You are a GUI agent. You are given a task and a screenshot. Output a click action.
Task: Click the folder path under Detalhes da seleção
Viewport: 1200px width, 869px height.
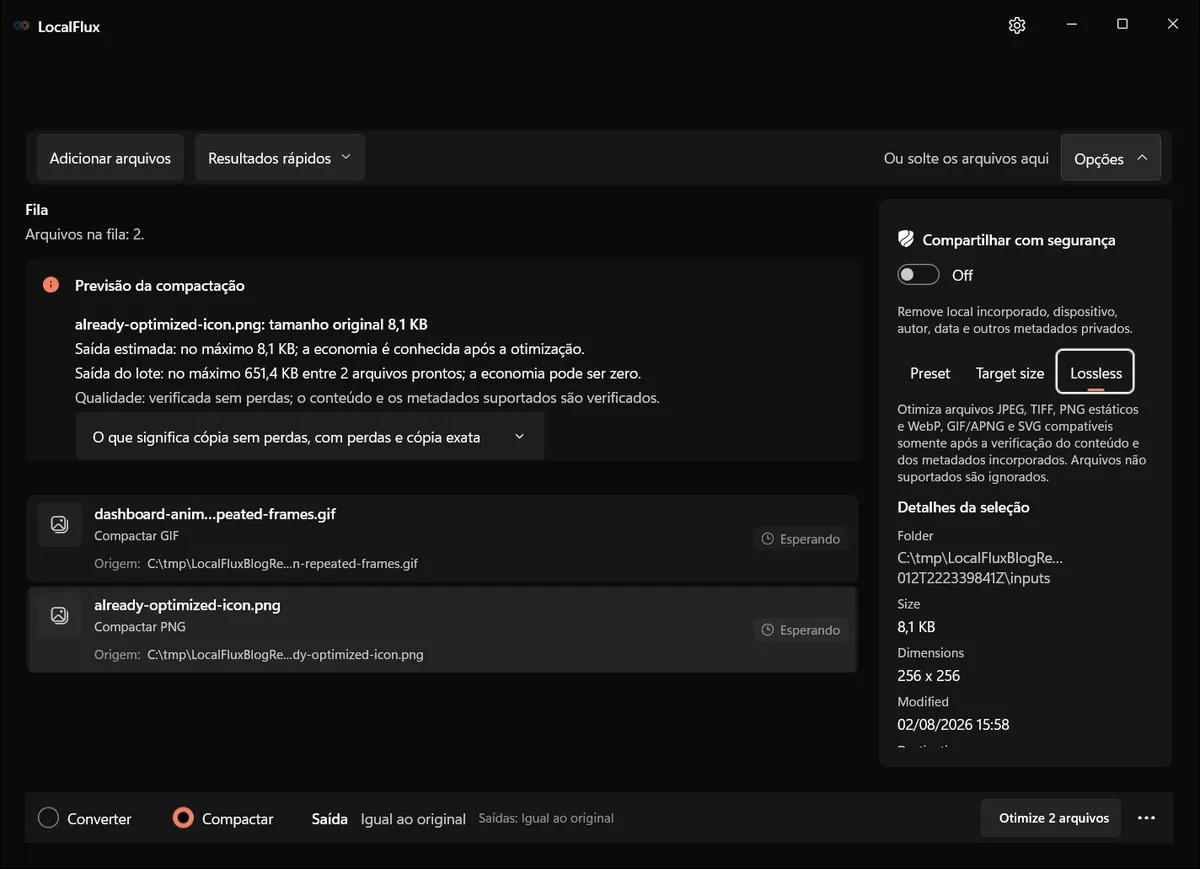[x=980, y=567]
